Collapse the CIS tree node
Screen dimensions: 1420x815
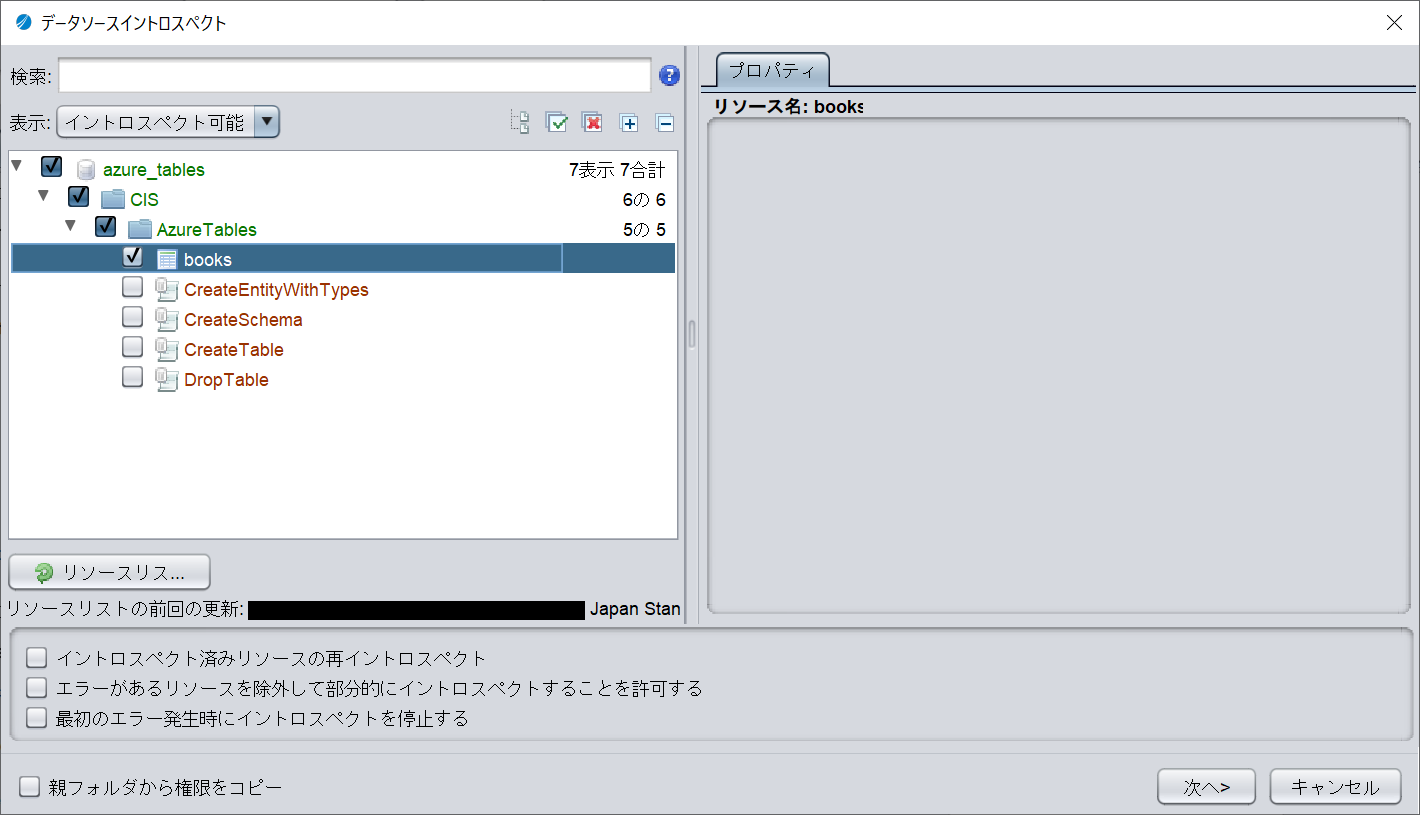(43, 195)
